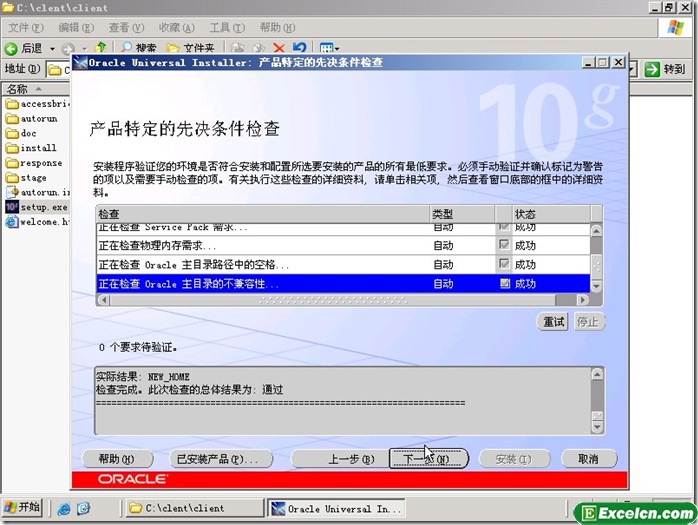The width and height of the screenshot is (698, 525).
Task: Click the second quick launch icon in taskbar
Action: (83, 508)
